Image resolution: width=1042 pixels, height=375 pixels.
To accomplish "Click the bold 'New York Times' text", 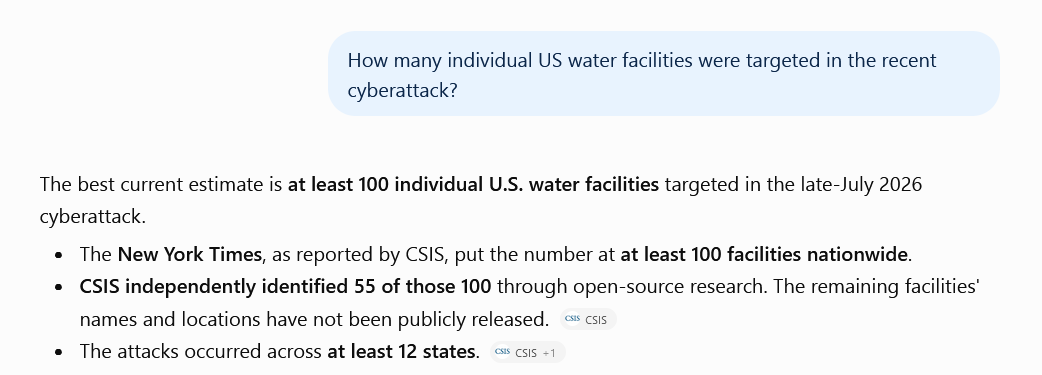I will click(x=189, y=255).
